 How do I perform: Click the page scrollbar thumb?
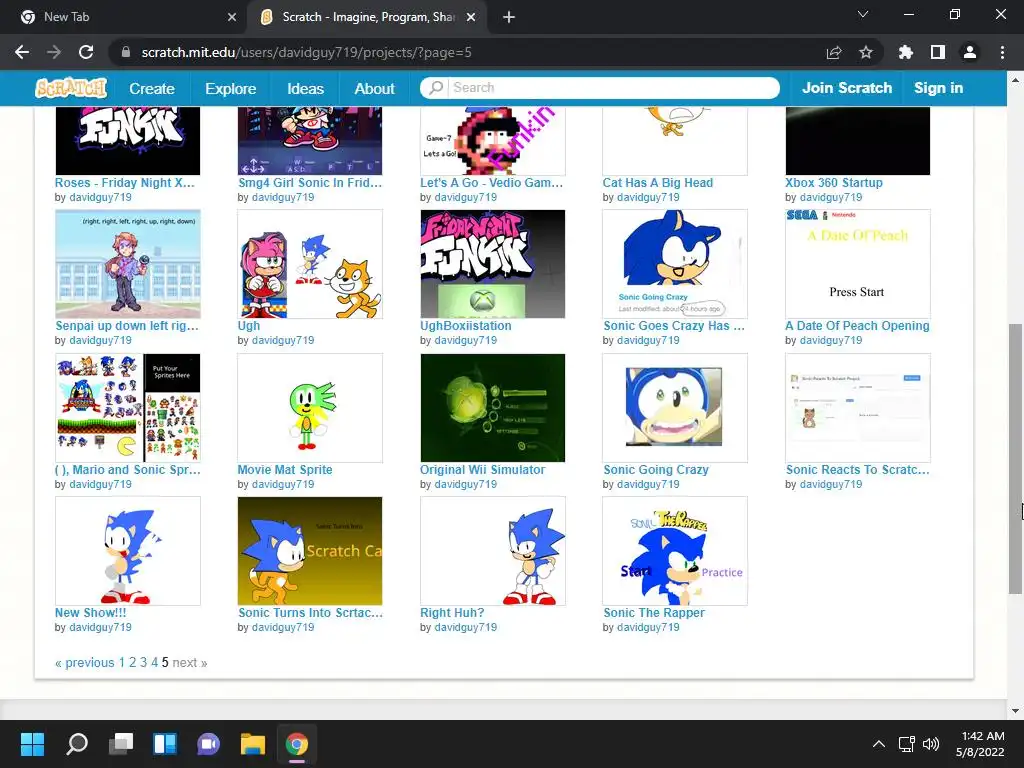coord(1015,458)
